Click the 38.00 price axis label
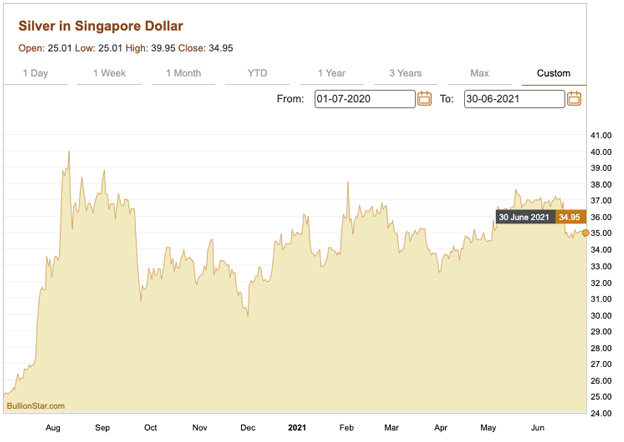 point(601,185)
